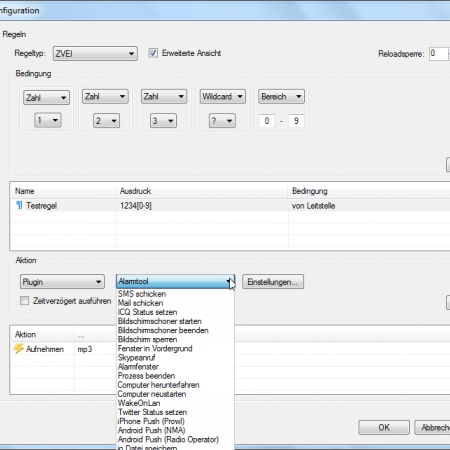Image resolution: width=450 pixels, height=450 pixels.
Task: Choose SMS schicken from the list
Action: pyautogui.click(x=175, y=294)
